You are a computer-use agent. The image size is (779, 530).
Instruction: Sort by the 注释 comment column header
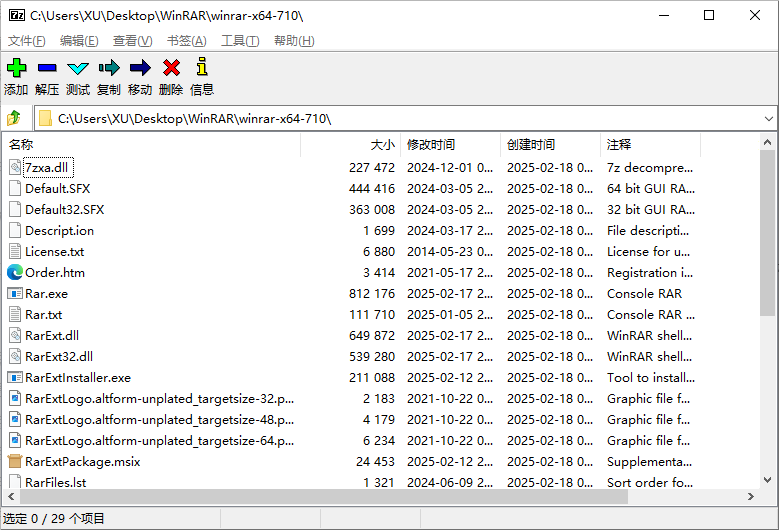650,145
